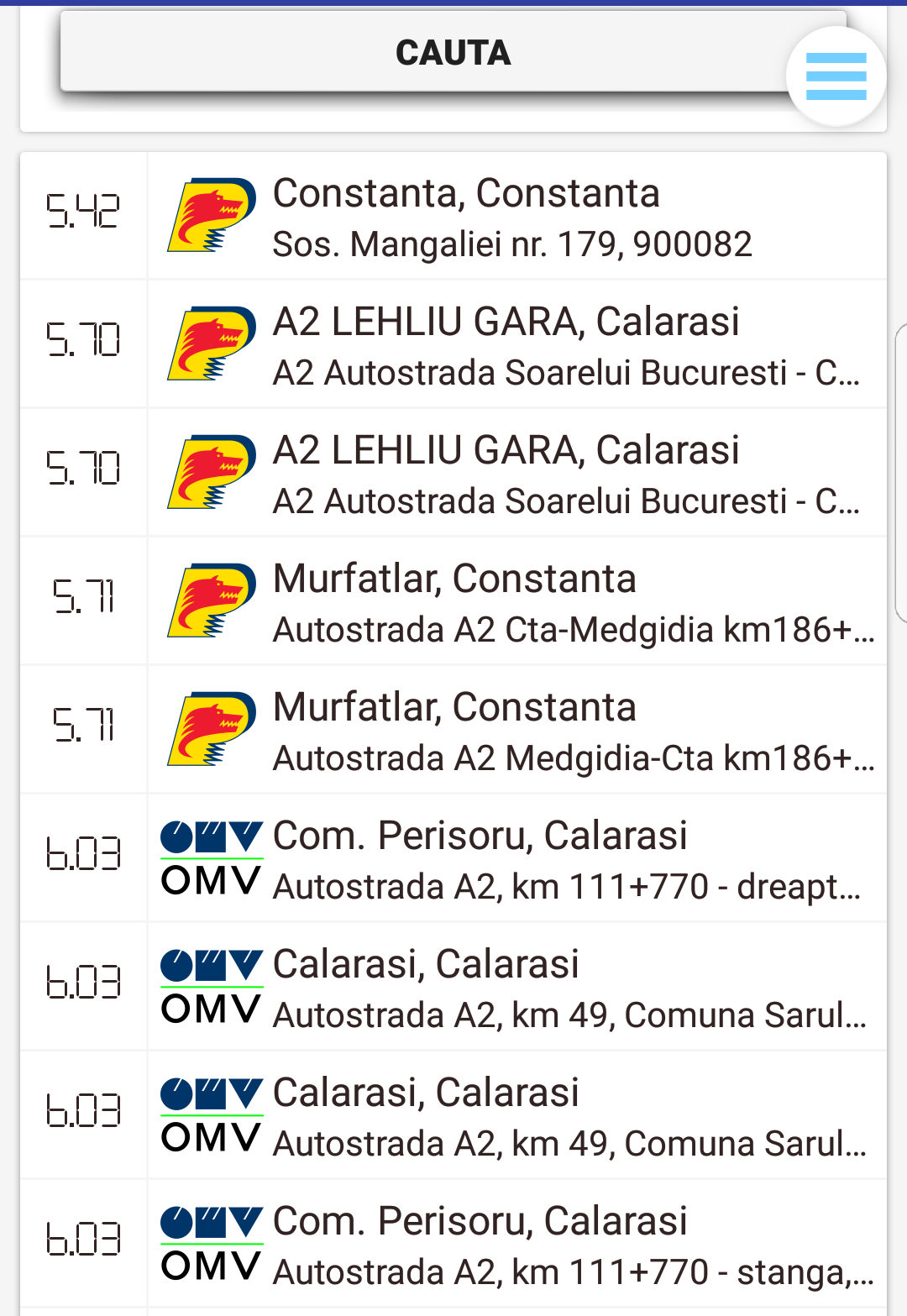
Task: Open second Calarasi, Calarasi km 49 address
Action: click(x=570, y=1144)
